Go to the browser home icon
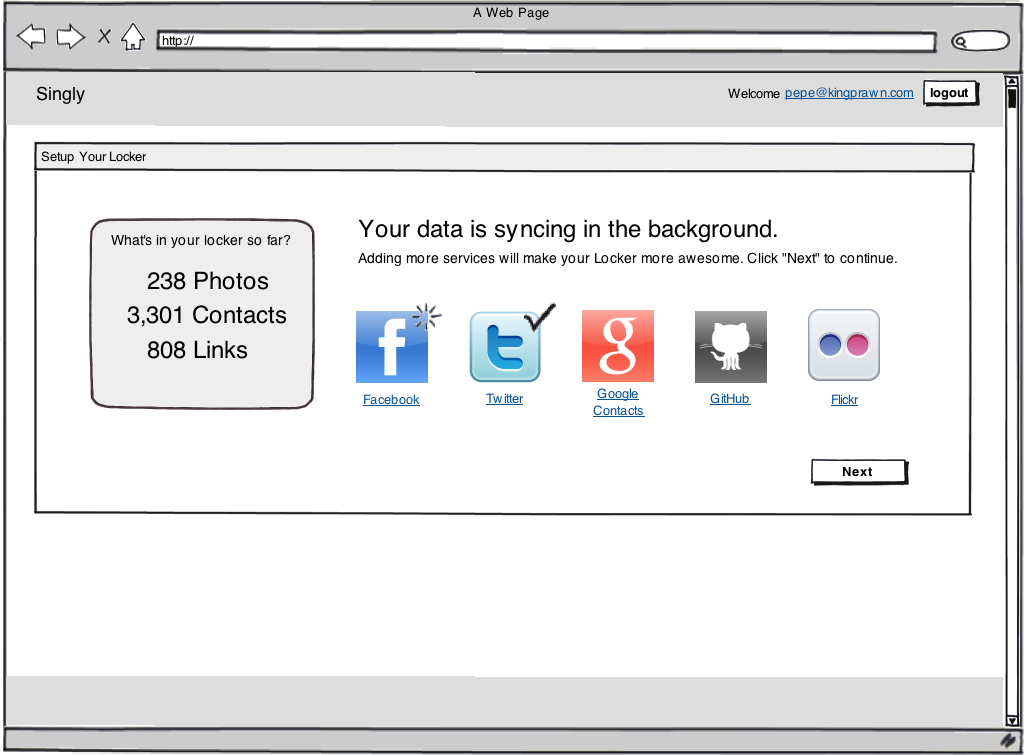This screenshot has width=1024, height=755. [133, 37]
